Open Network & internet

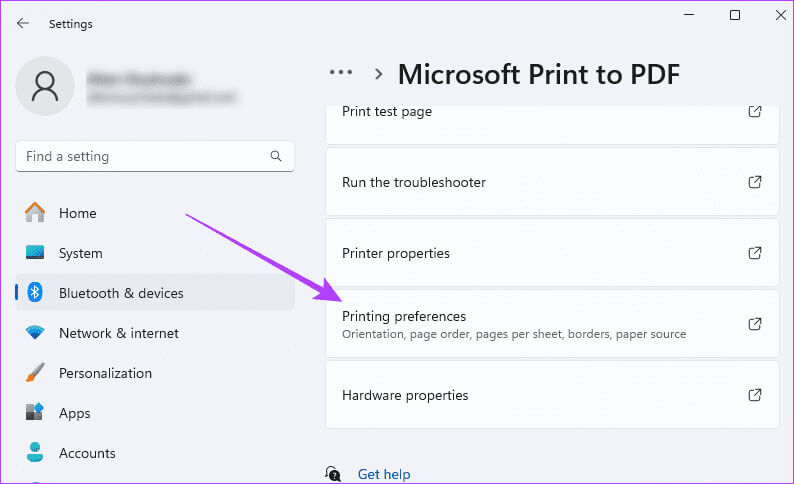coord(155,333)
